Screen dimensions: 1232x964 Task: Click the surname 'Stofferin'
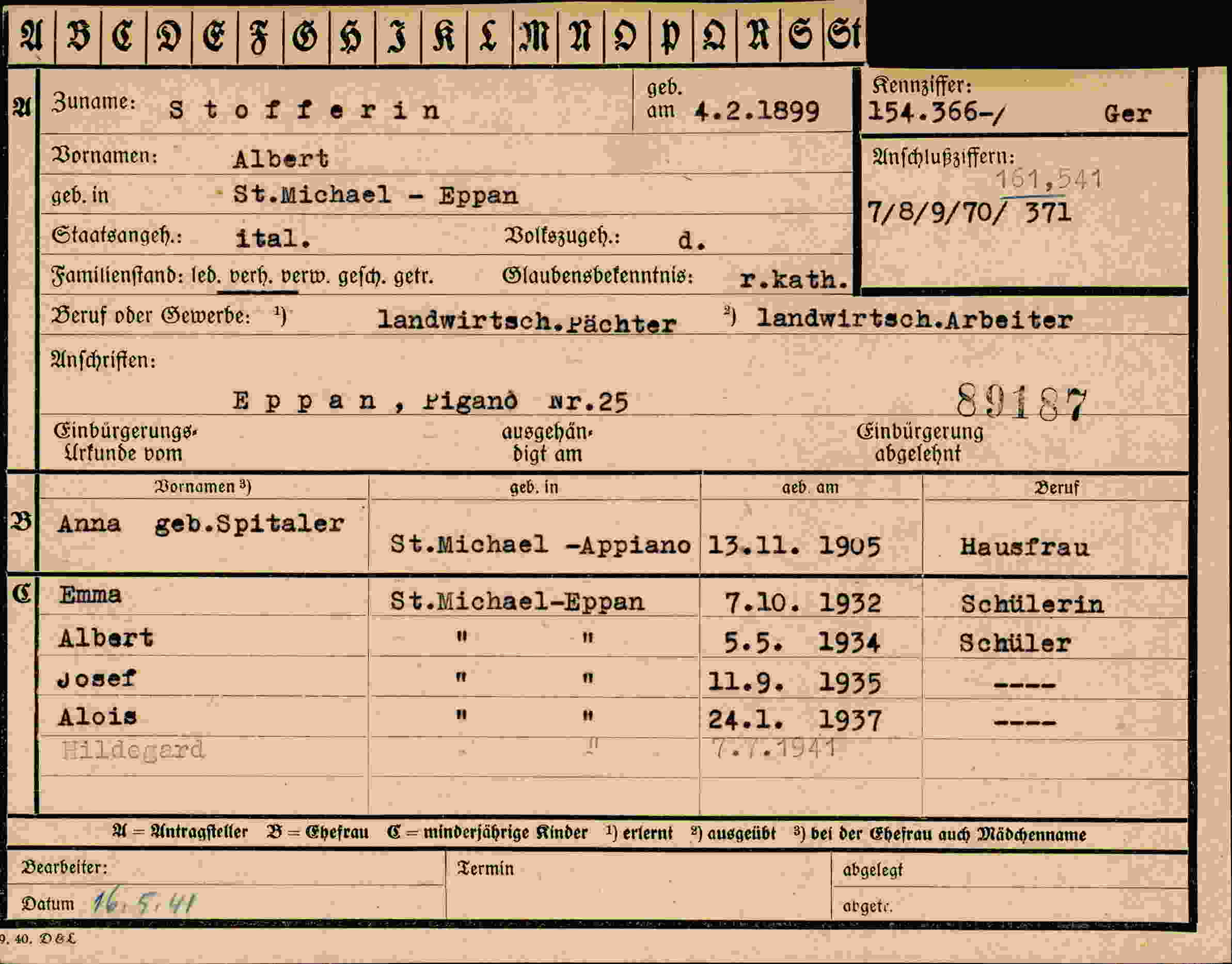click(x=305, y=109)
